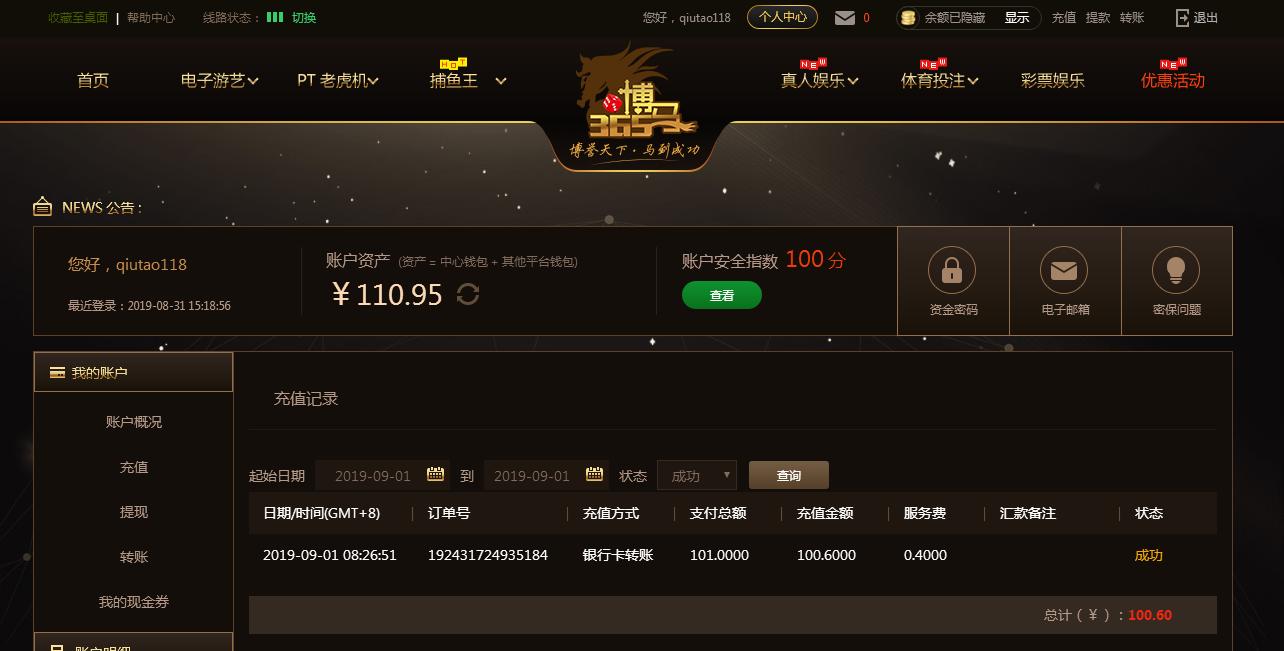Toggle hidden balance with 显示
This screenshot has height=651, width=1284.
coord(1017,18)
